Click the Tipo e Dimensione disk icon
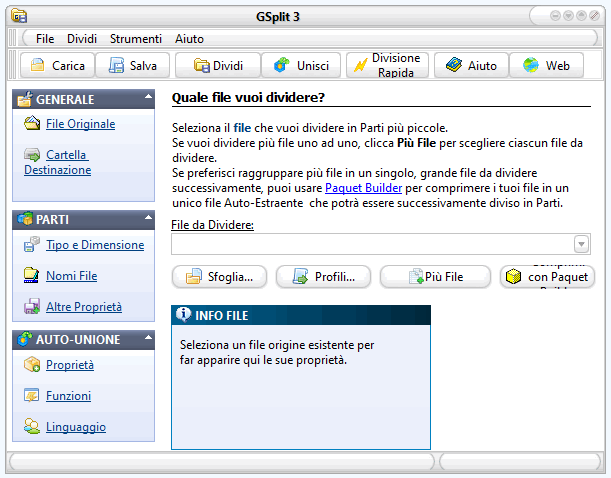This screenshot has width=611, height=478. (x=32, y=244)
